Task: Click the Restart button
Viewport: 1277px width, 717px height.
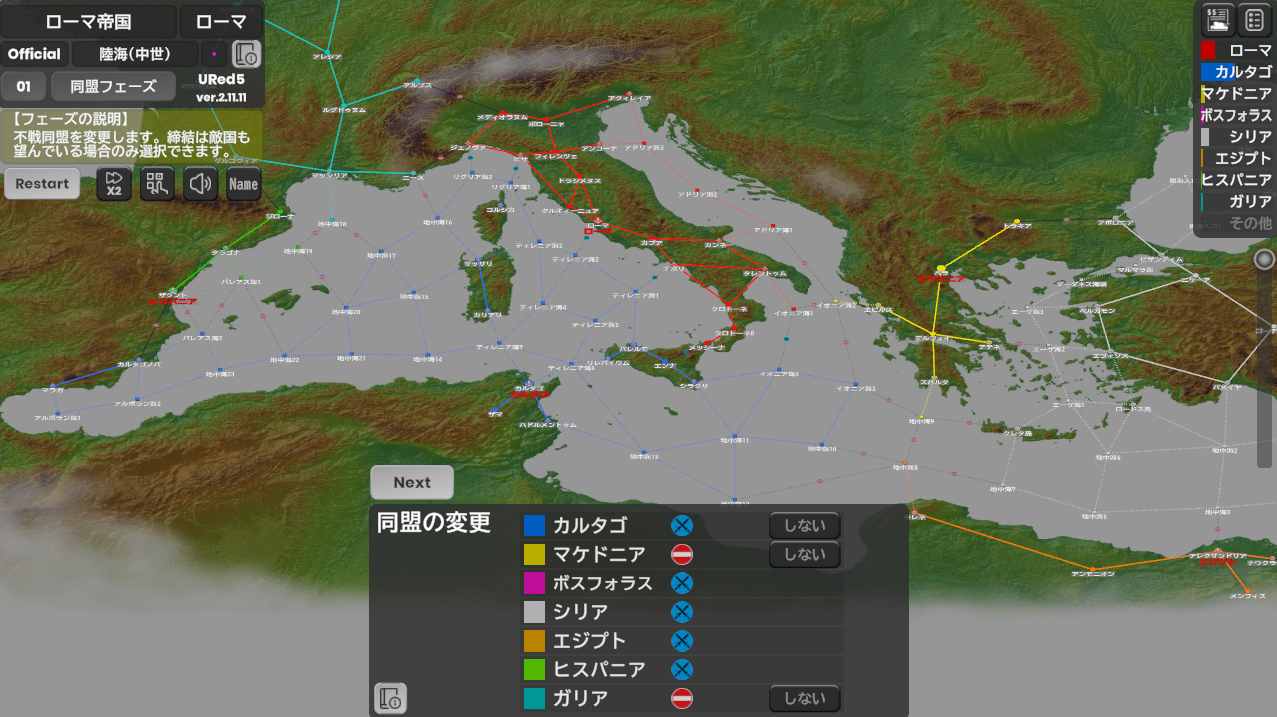Action: pos(42,184)
